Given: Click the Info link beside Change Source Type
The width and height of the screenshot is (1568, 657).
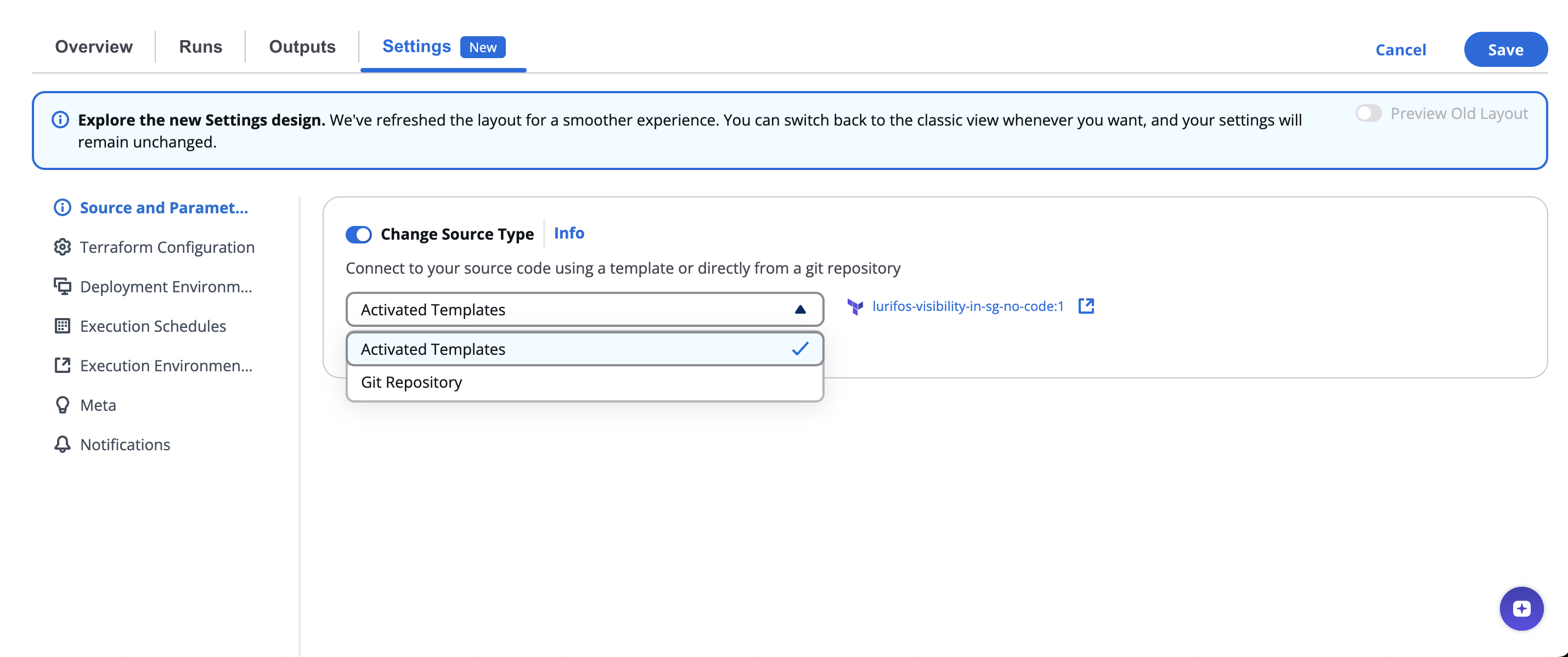Looking at the screenshot, I should pyautogui.click(x=568, y=234).
